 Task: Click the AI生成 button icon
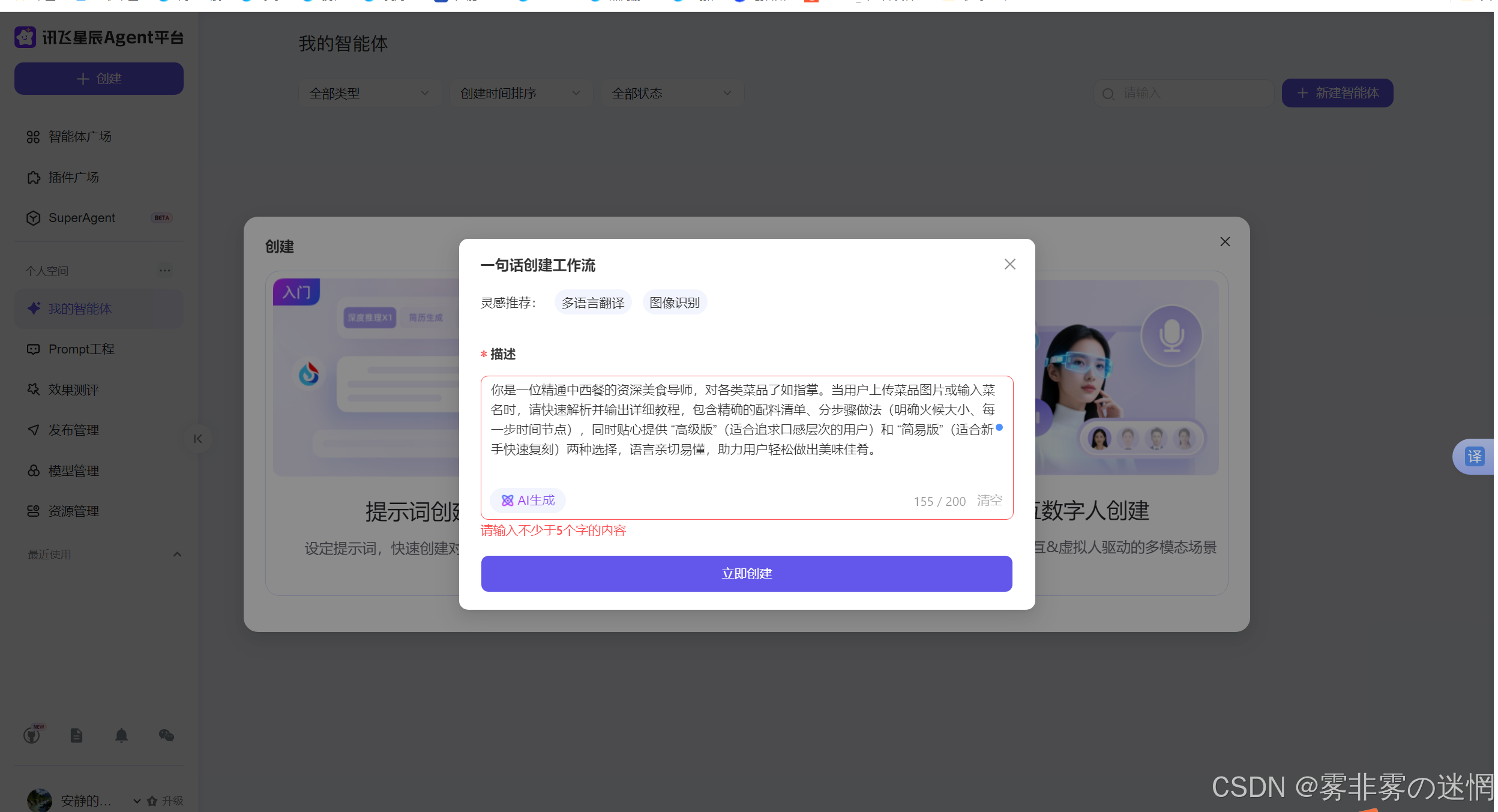(507, 501)
